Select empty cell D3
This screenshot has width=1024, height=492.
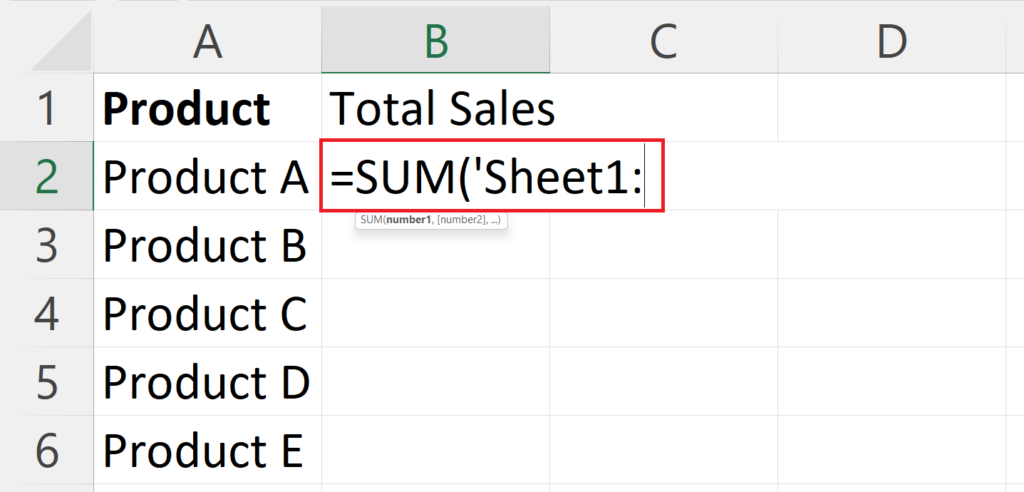click(891, 244)
